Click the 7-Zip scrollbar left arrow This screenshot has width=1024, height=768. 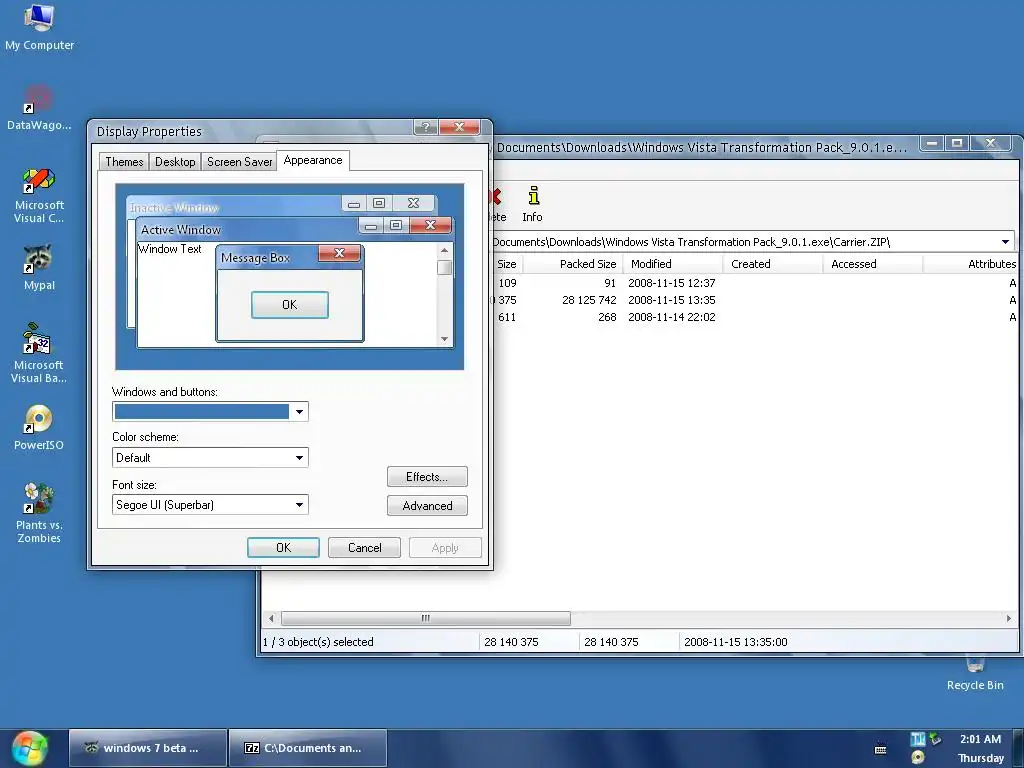tap(271, 618)
